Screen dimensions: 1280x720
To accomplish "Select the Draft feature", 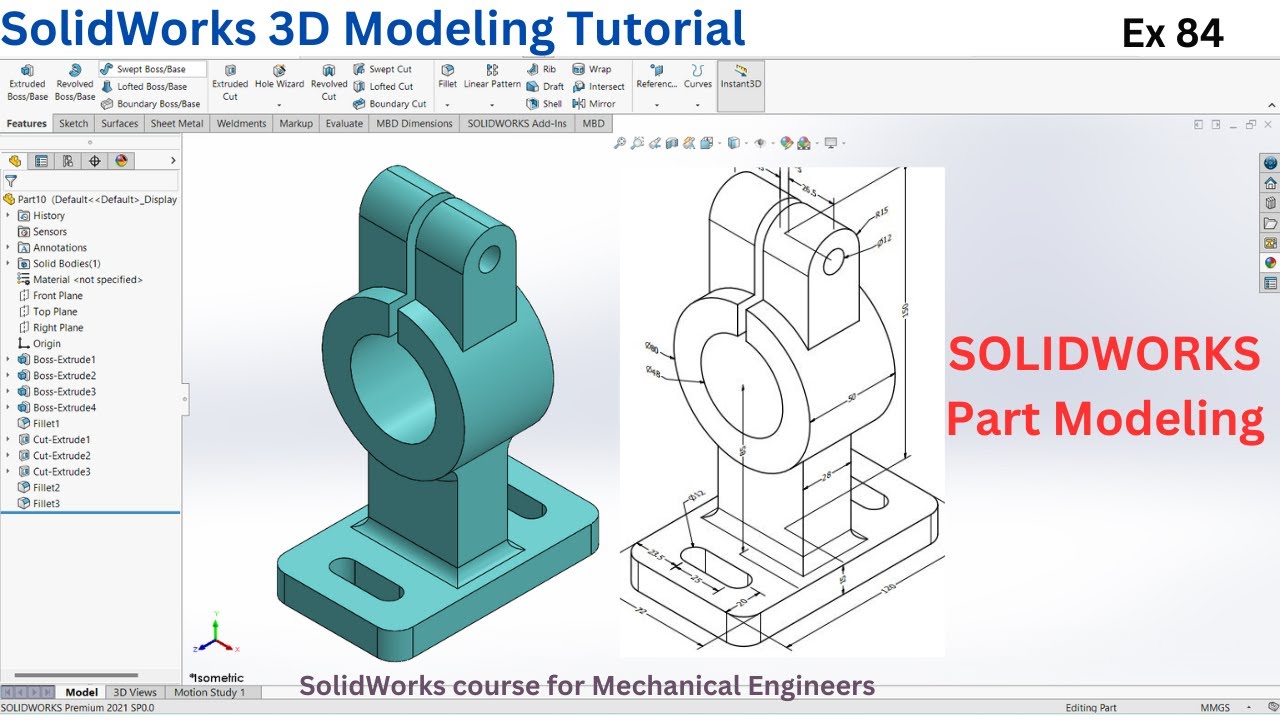I will point(545,86).
